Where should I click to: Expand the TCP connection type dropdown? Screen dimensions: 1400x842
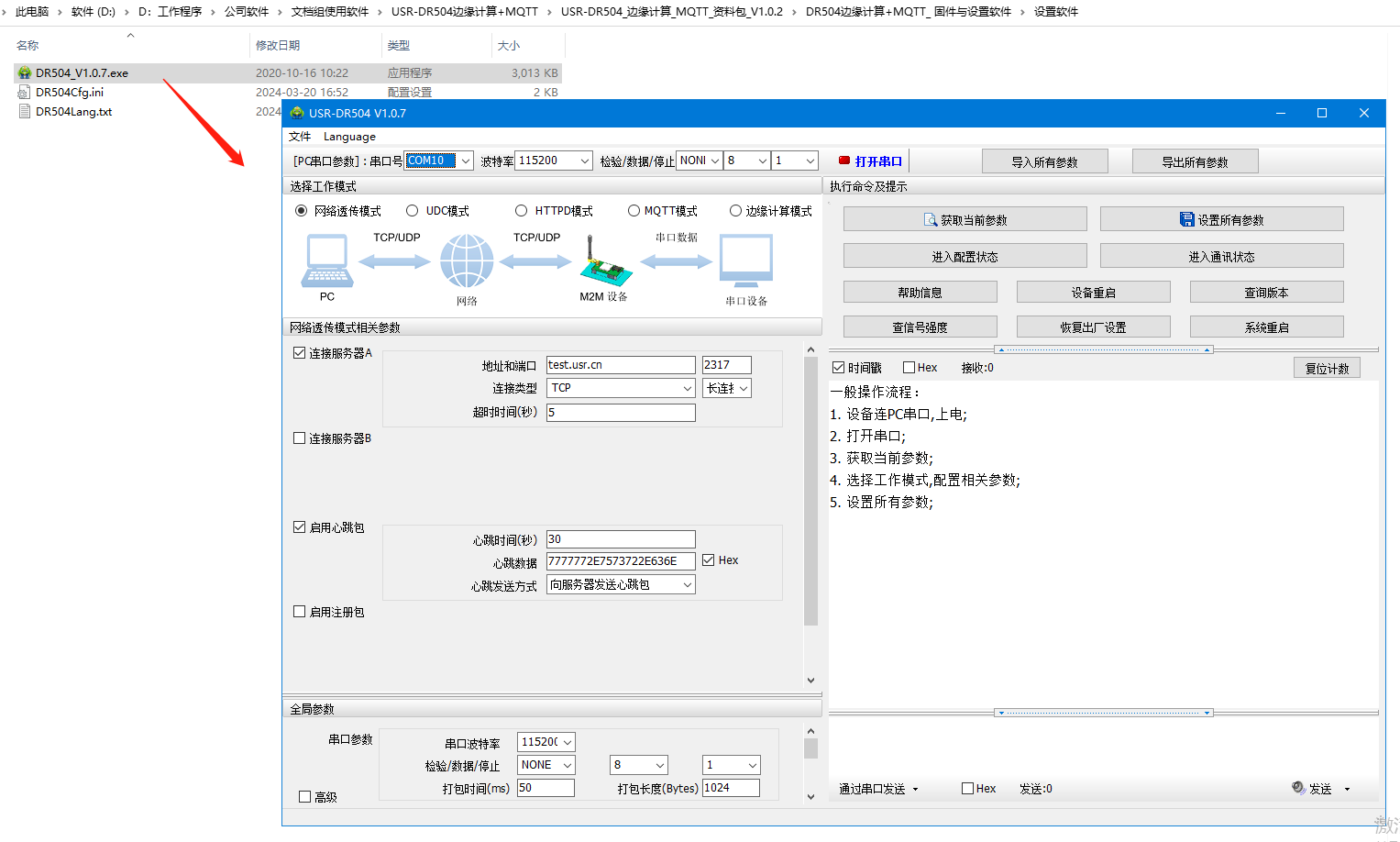(687, 389)
